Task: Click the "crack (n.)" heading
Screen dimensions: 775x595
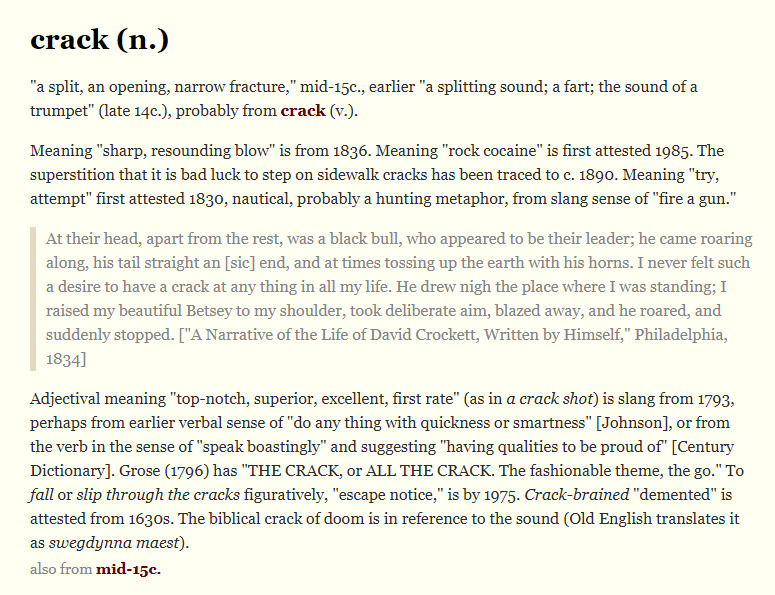Action: [x=100, y=40]
